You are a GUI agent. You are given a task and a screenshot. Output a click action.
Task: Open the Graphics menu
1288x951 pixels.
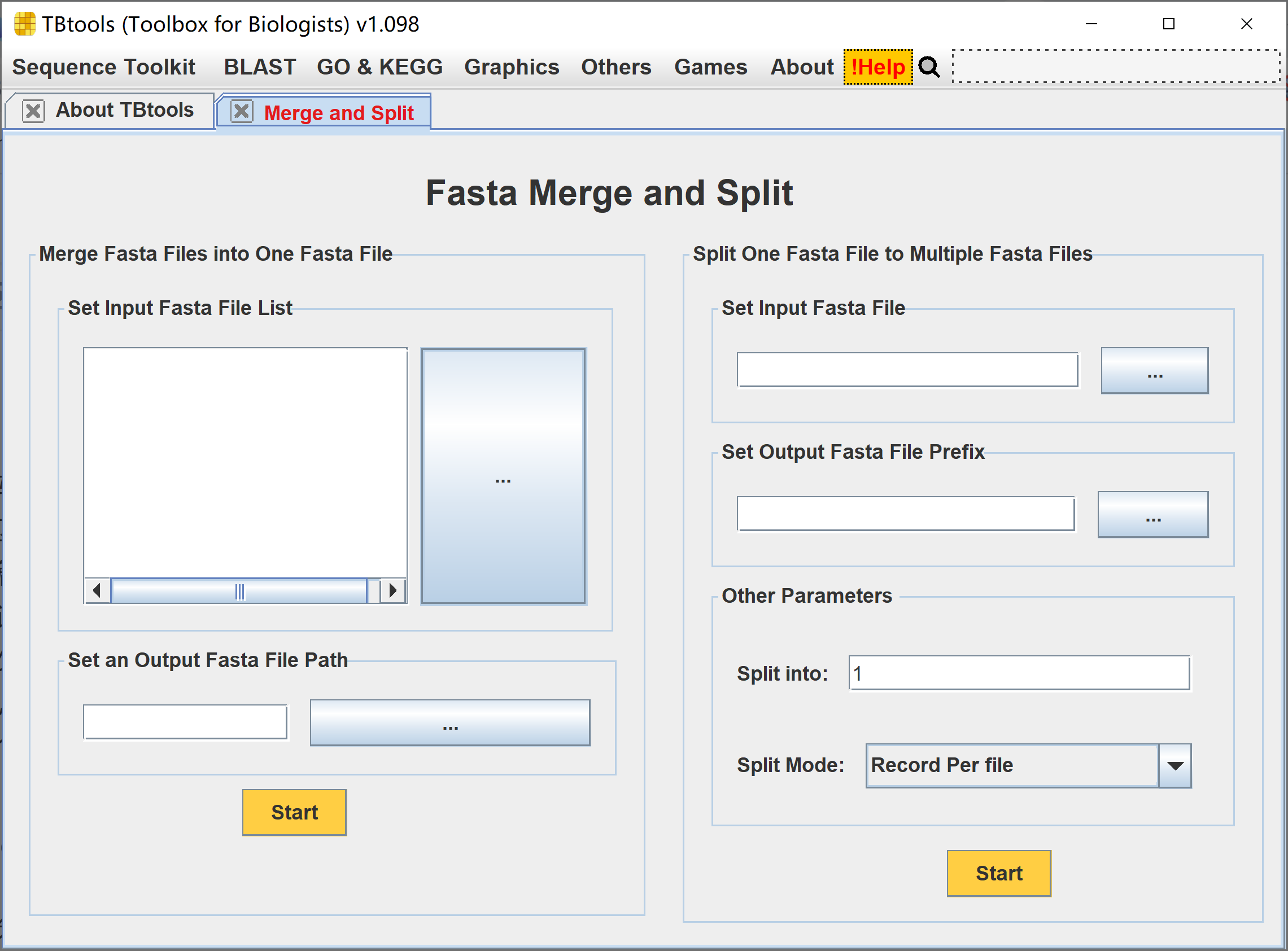[x=511, y=67]
